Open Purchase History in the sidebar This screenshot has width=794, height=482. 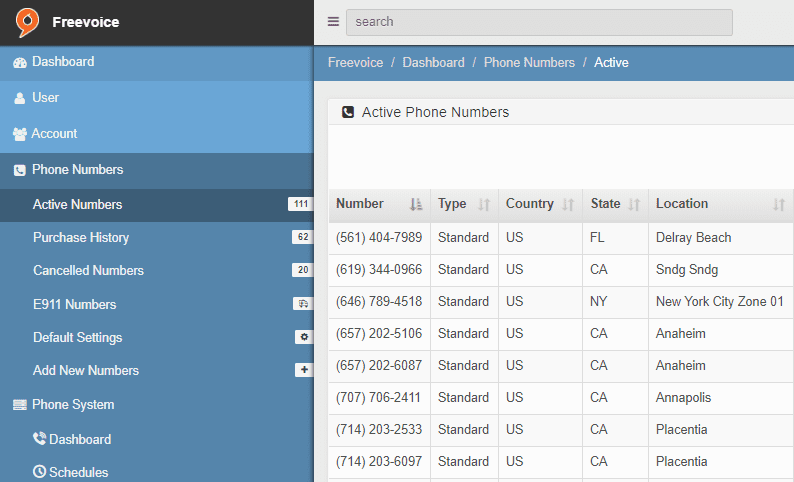pyautogui.click(x=157, y=237)
